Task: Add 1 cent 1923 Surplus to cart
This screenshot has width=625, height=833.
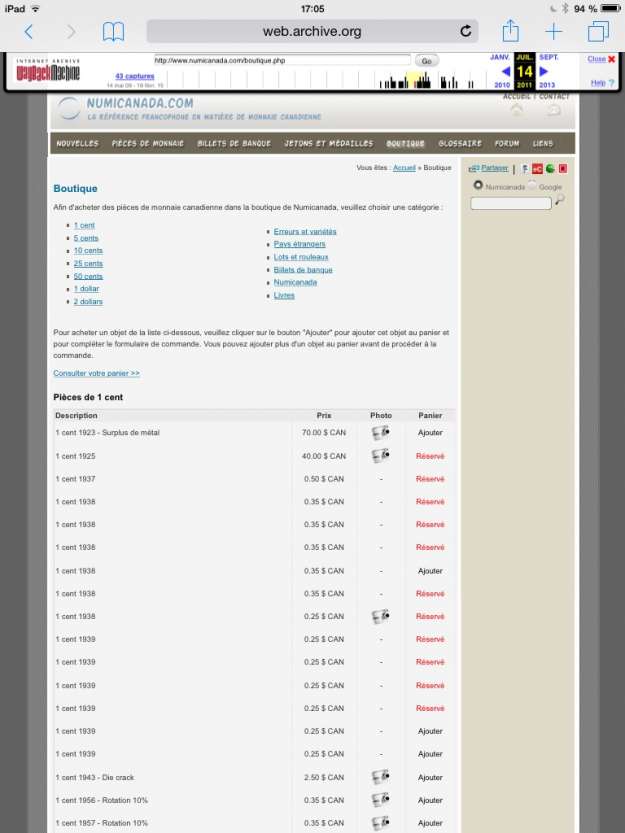Action: 430,433
